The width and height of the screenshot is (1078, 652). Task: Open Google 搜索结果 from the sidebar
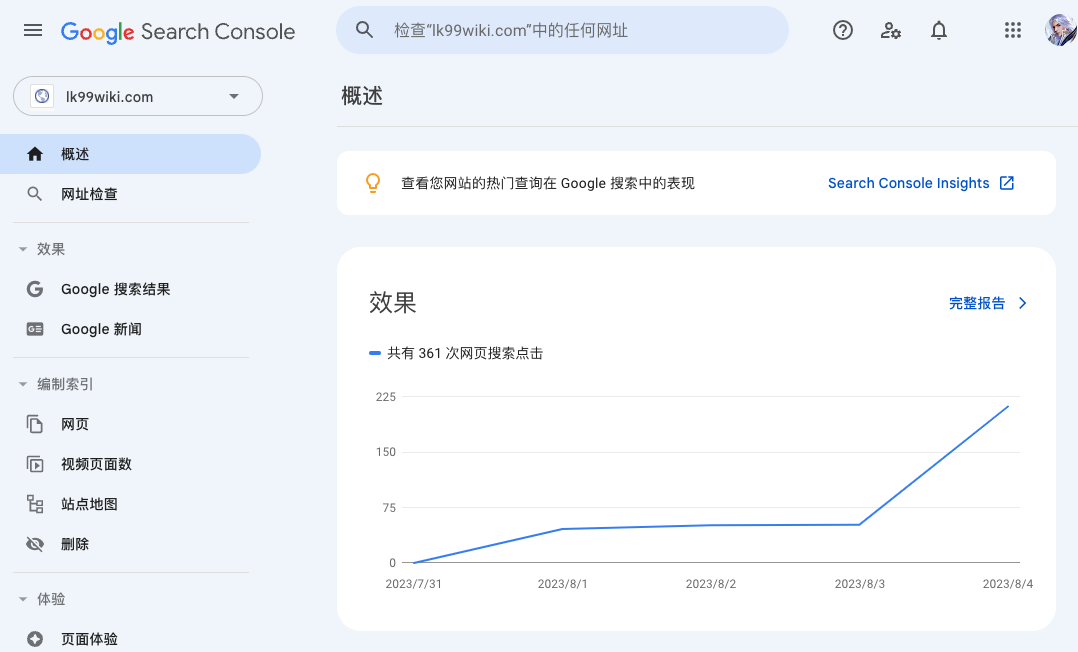pyautogui.click(x=115, y=288)
